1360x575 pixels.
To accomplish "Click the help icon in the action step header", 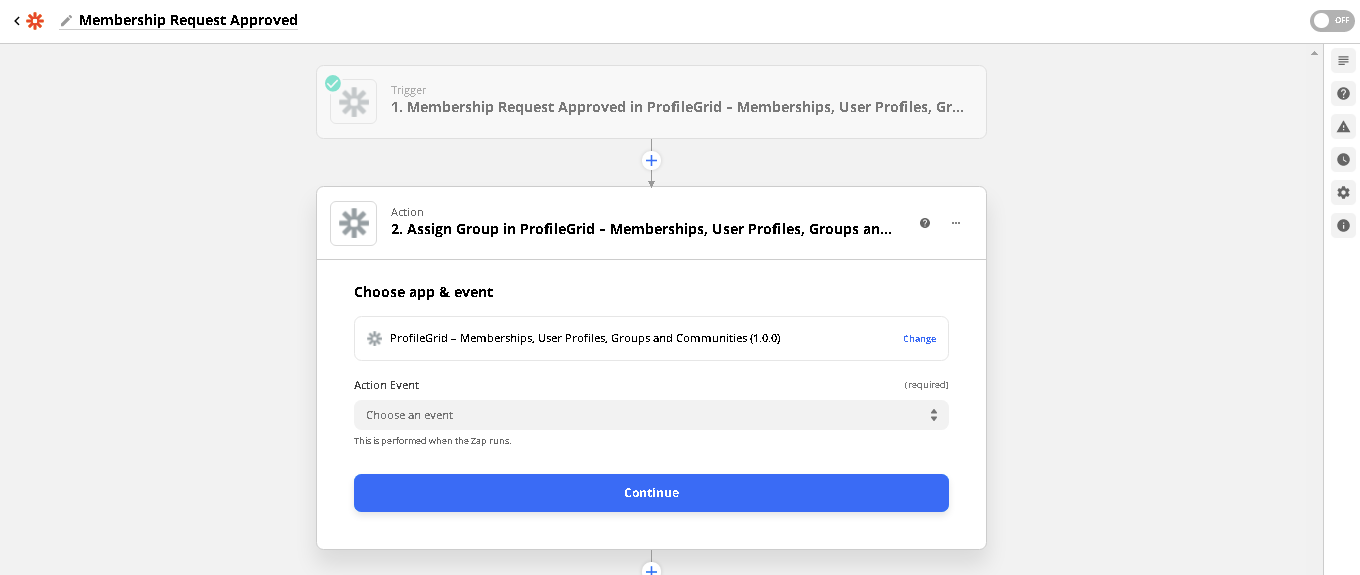I will point(925,223).
